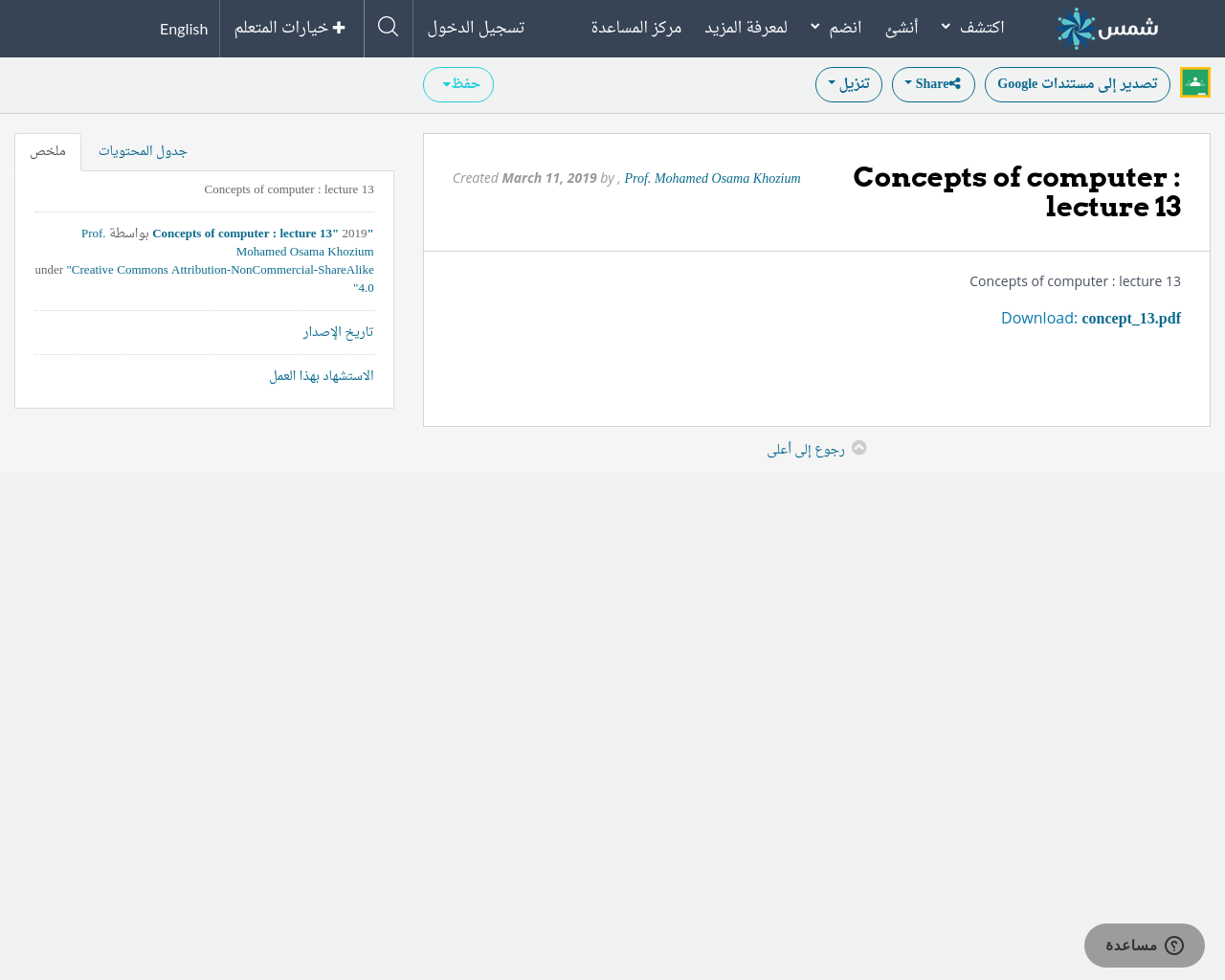This screenshot has height=980, width=1225.
Task: Click the Google Classroom icon
Action: click(x=1194, y=83)
